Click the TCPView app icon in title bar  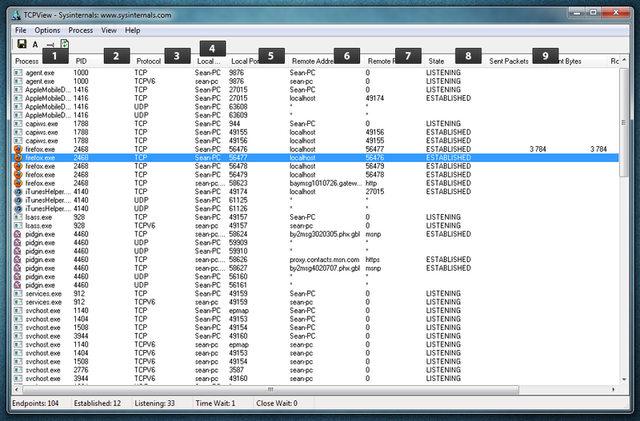[16, 15]
